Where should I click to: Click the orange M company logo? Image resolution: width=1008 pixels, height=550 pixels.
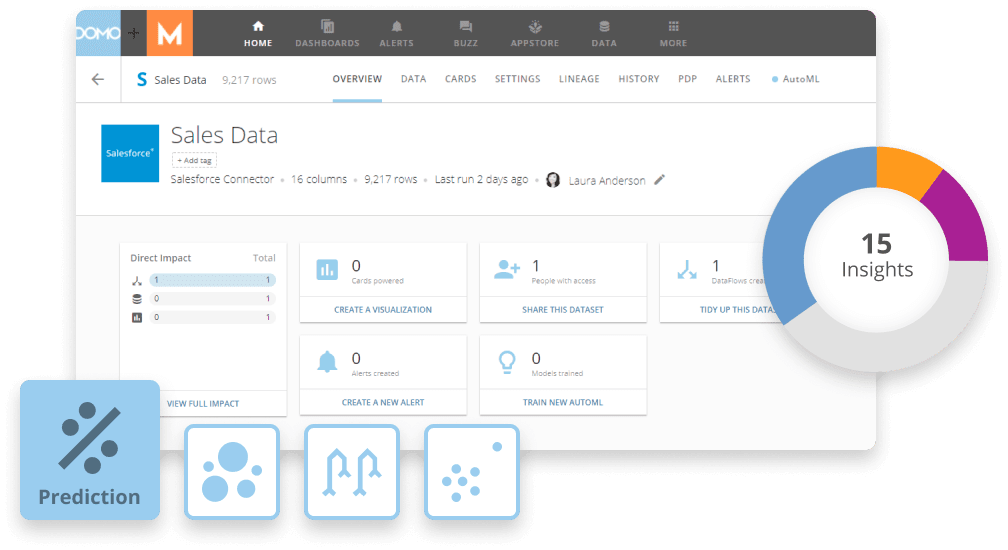click(170, 33)
